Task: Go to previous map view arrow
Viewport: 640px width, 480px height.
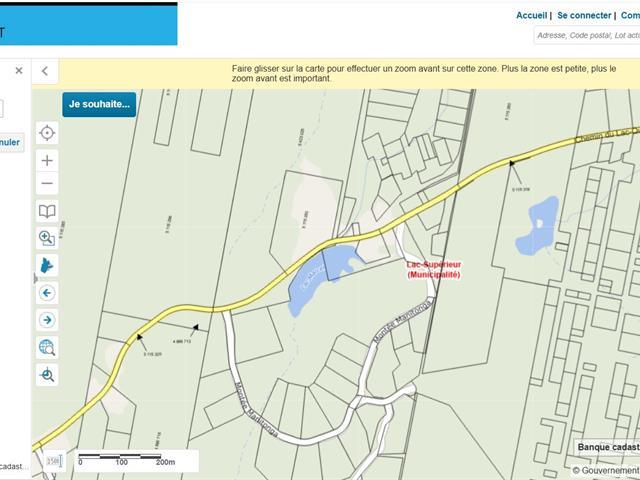Action: click(47, 293)
